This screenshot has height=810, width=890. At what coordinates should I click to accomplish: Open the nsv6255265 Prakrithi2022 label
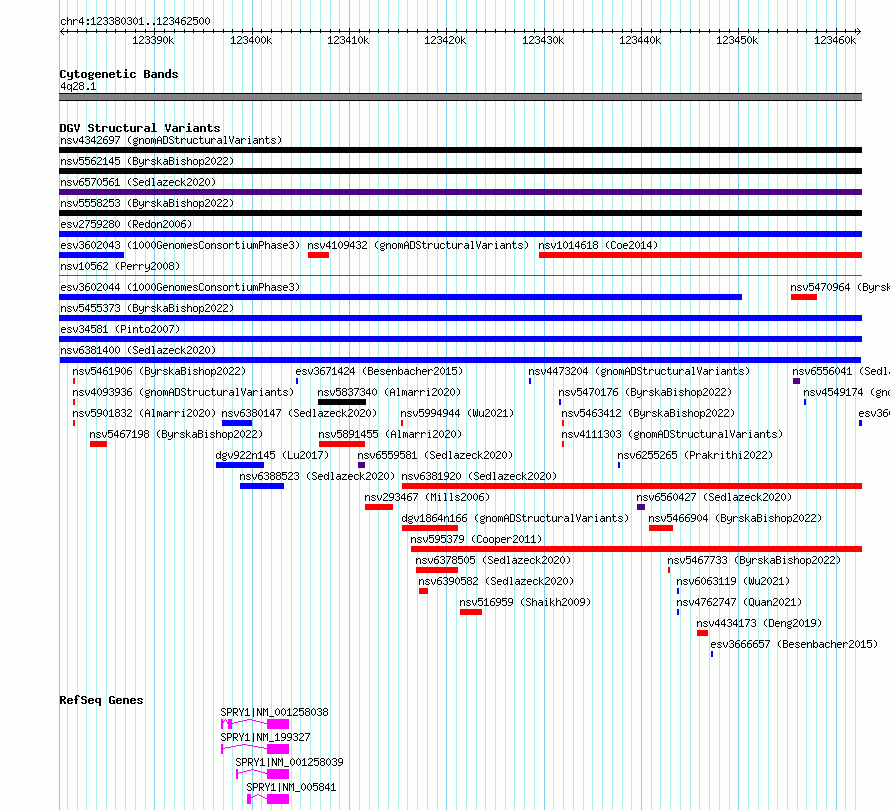[695, 455]
